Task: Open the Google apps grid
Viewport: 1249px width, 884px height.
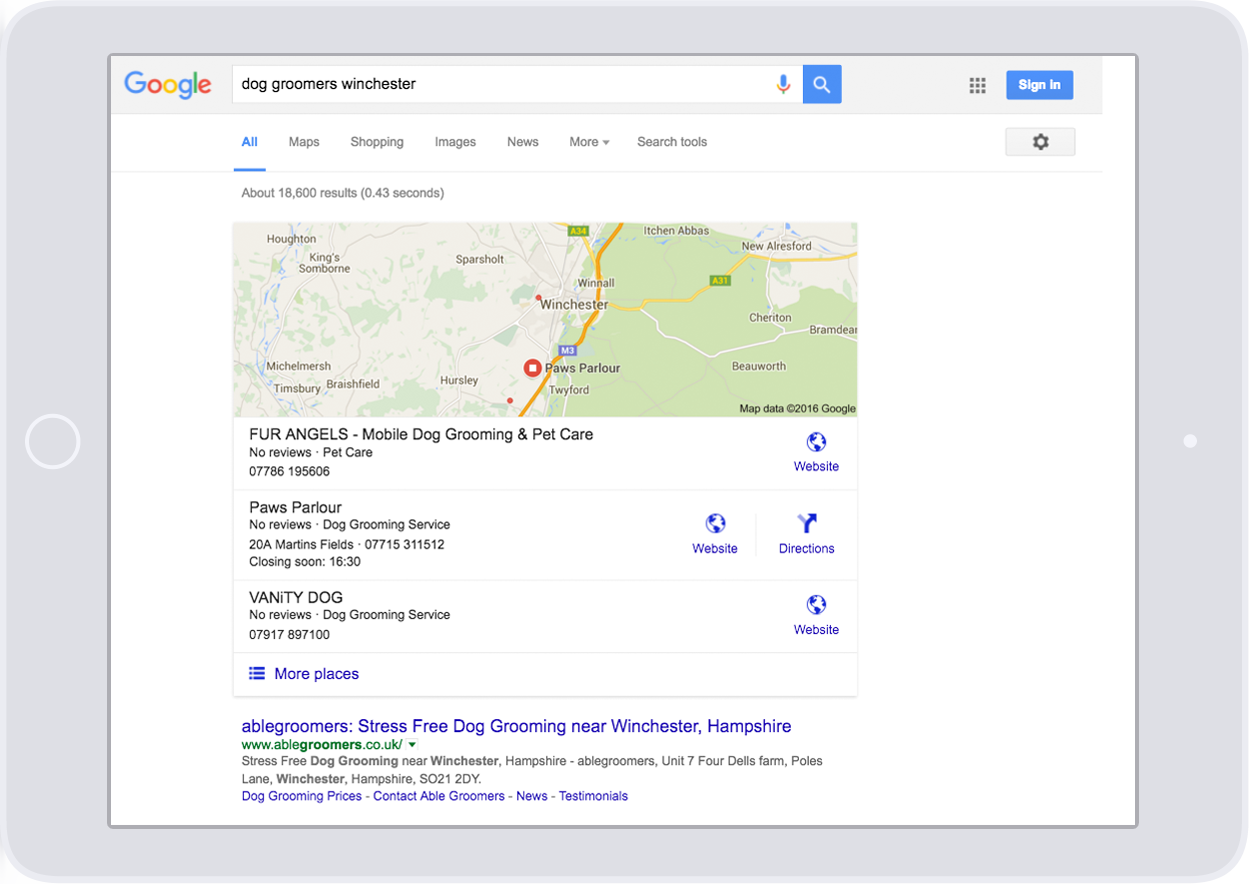Action: 978,86
